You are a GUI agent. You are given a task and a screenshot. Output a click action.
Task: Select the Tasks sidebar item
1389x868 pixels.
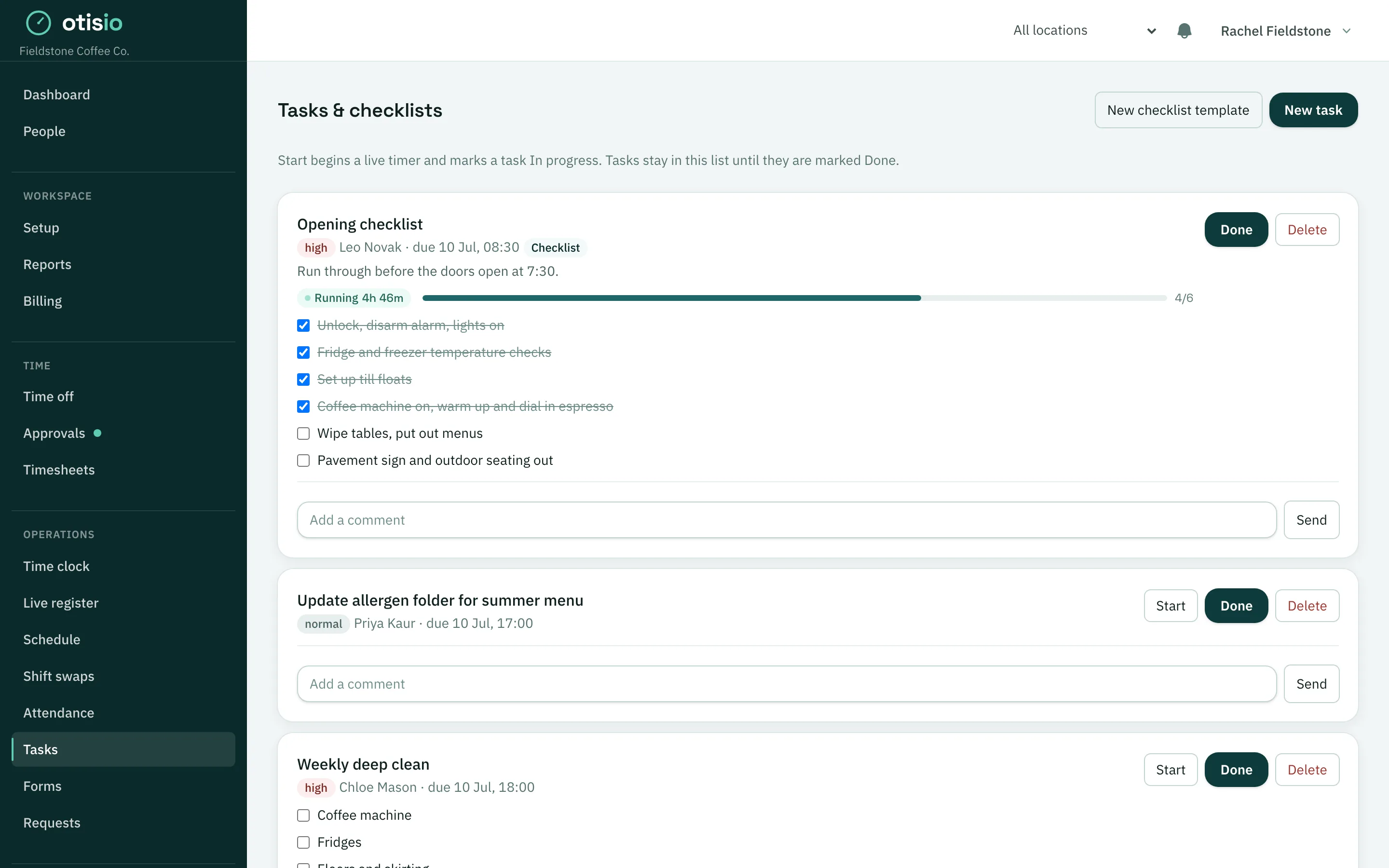point(123,750)
